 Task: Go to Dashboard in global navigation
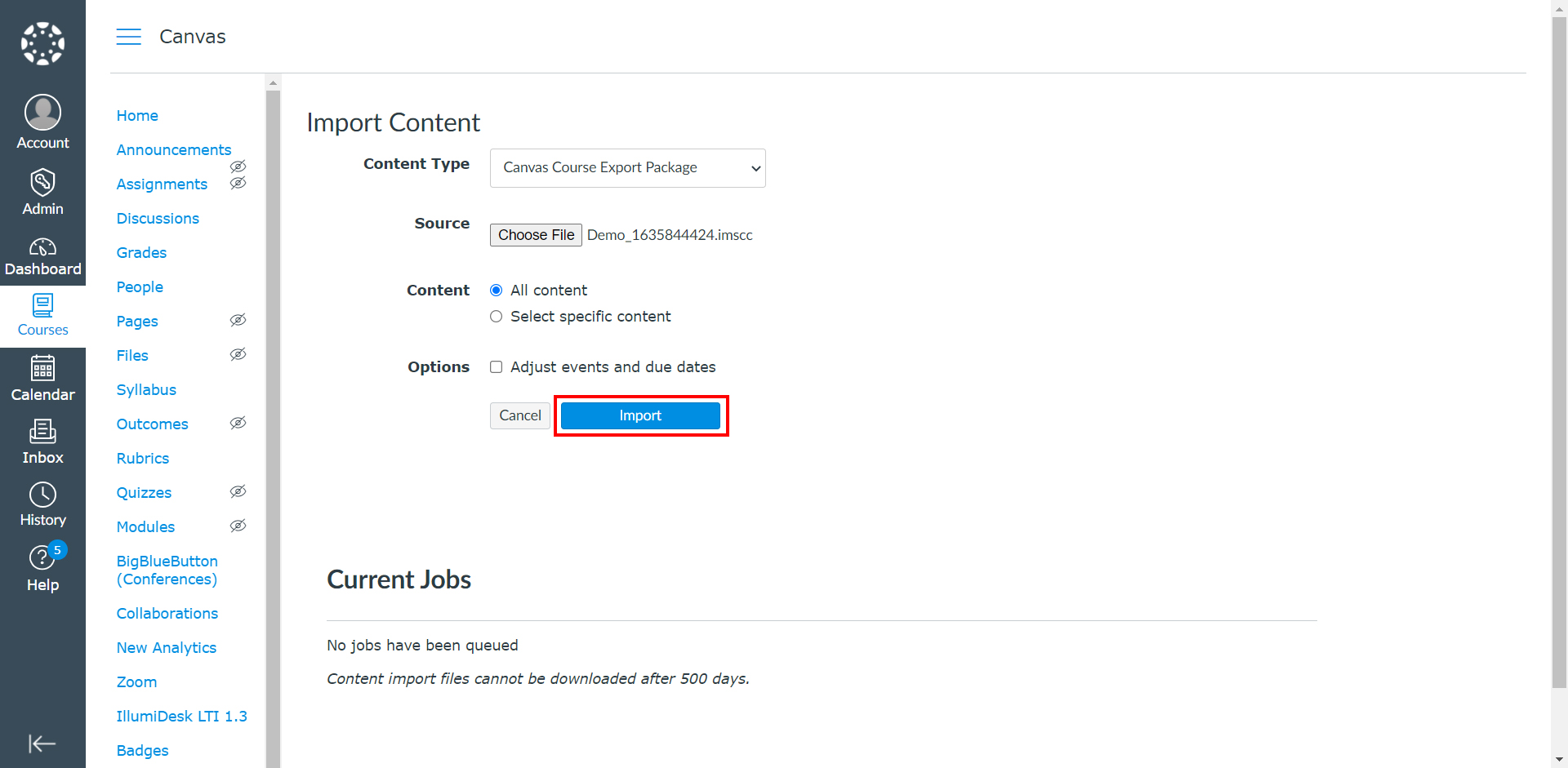(42, 256)
